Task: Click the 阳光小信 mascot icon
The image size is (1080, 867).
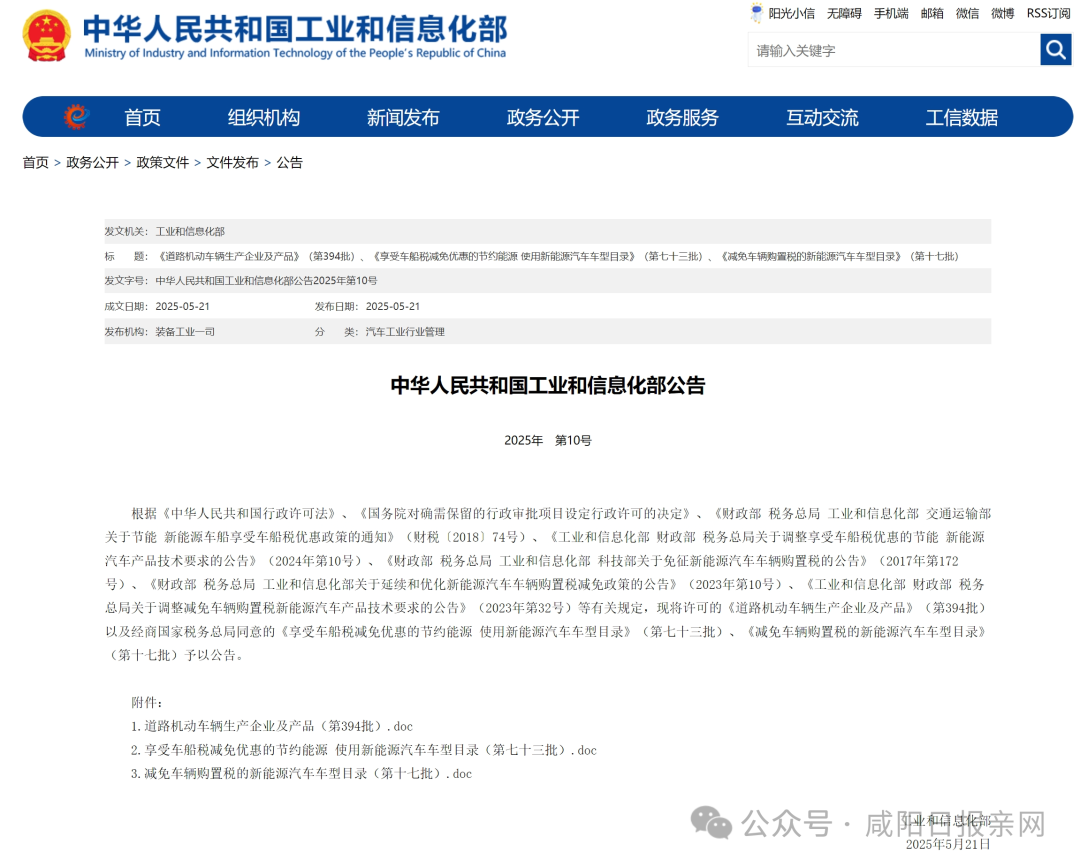Action: [x=756, y=12]
